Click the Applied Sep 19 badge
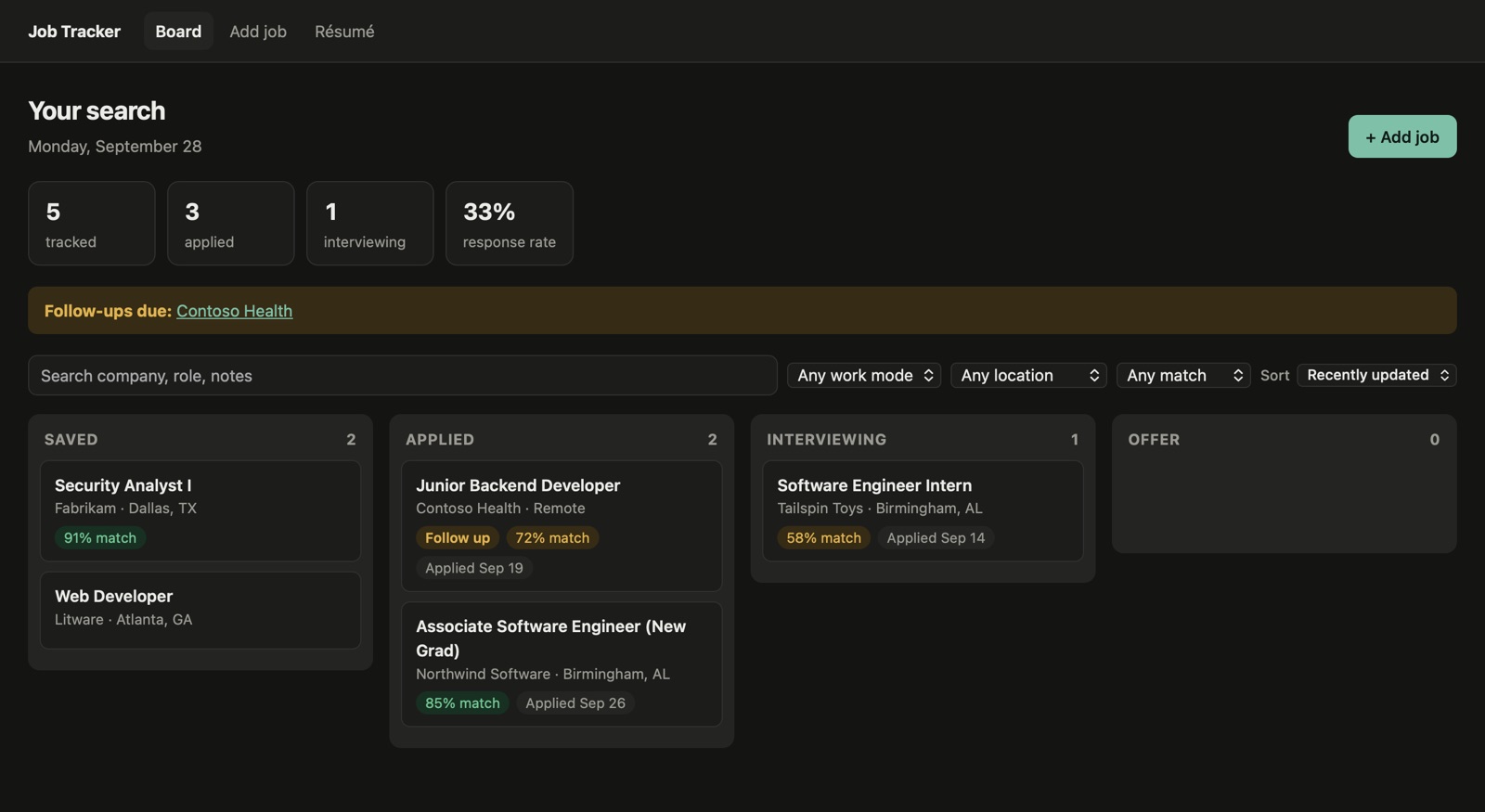The image size is (1485, 812). [x=474, y=568]
